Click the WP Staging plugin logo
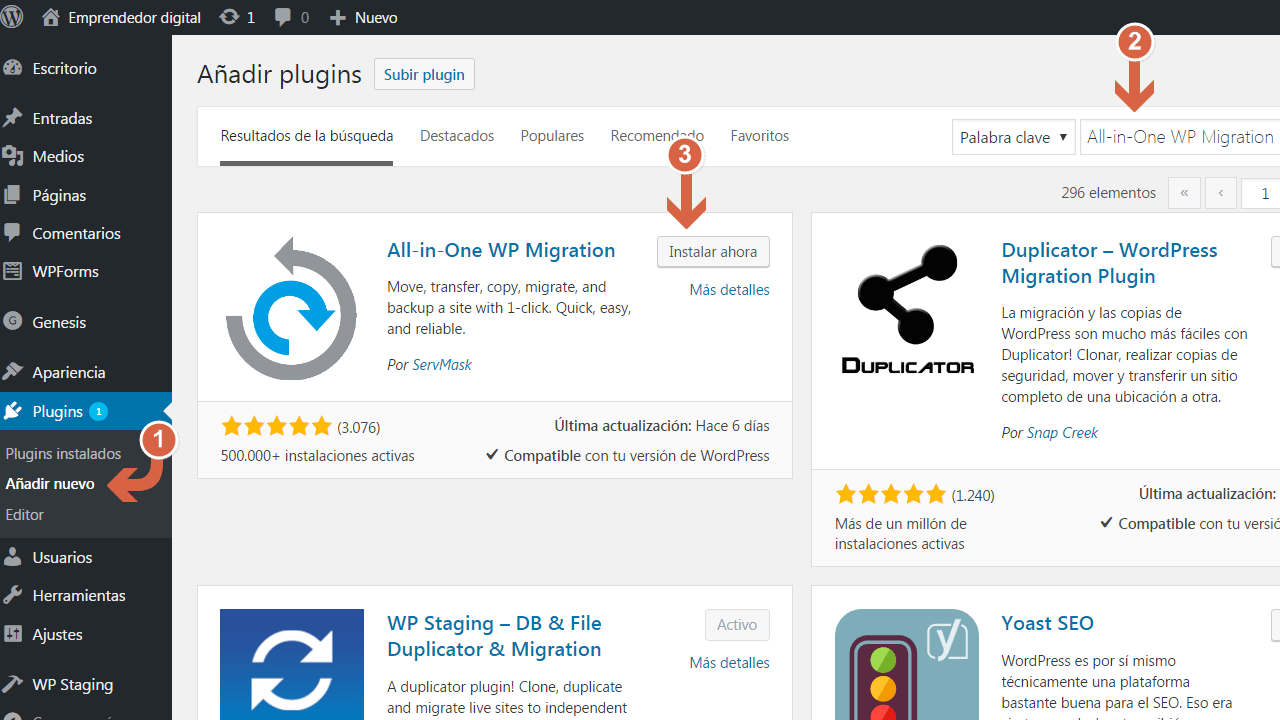The height and width of the screenshot is (720, 1280). coord(292,664)
